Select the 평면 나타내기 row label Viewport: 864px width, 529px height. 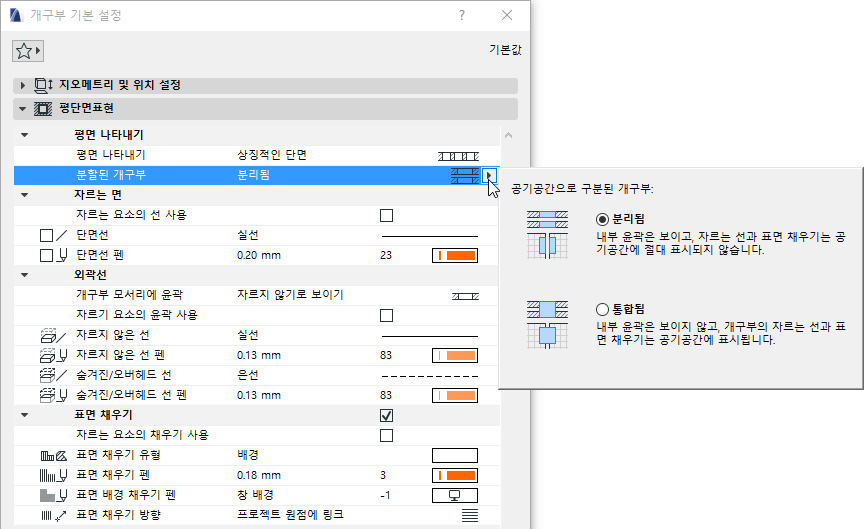(x=110, y=155)
